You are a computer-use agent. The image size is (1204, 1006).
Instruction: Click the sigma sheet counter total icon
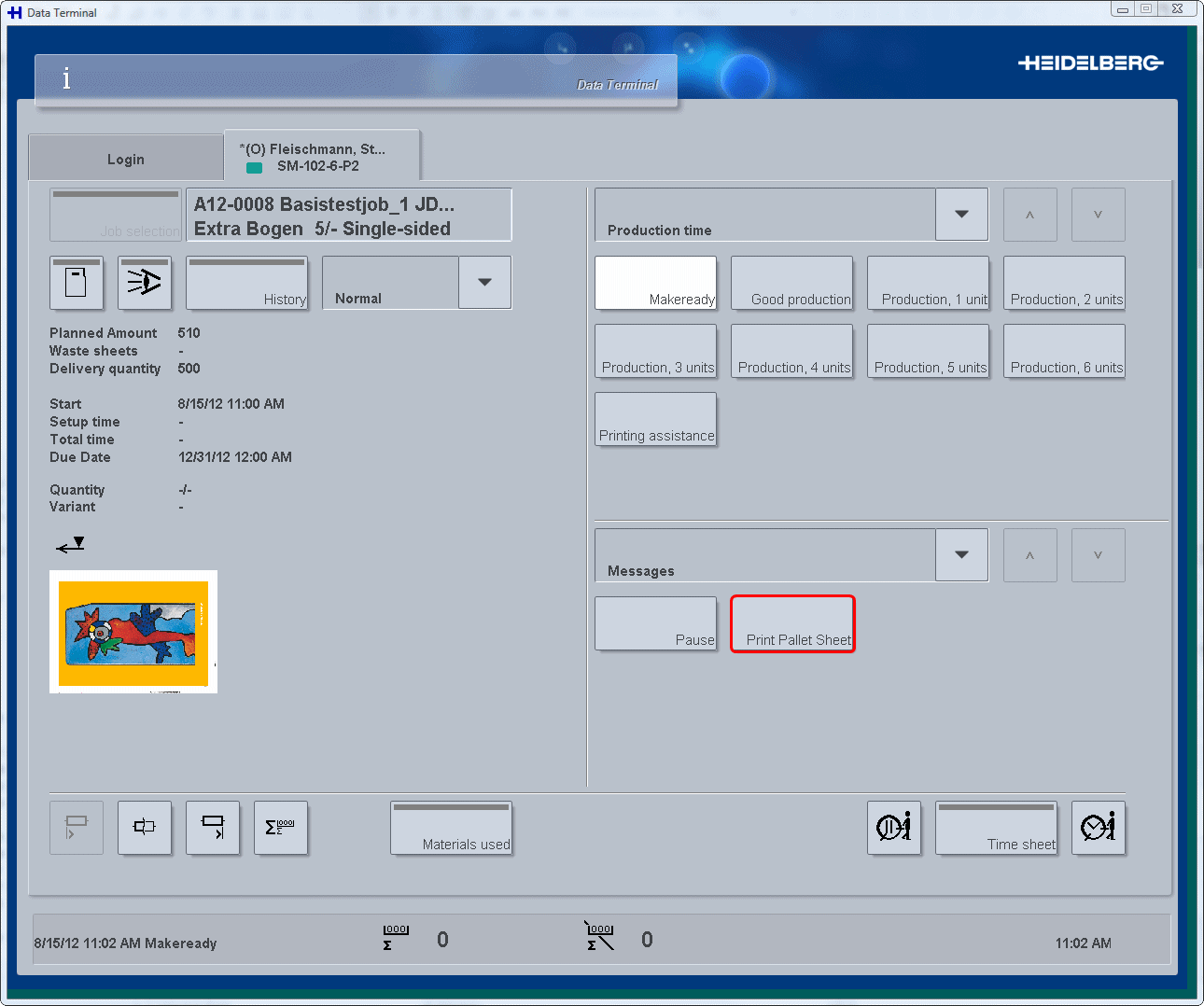tap(280, 828)
